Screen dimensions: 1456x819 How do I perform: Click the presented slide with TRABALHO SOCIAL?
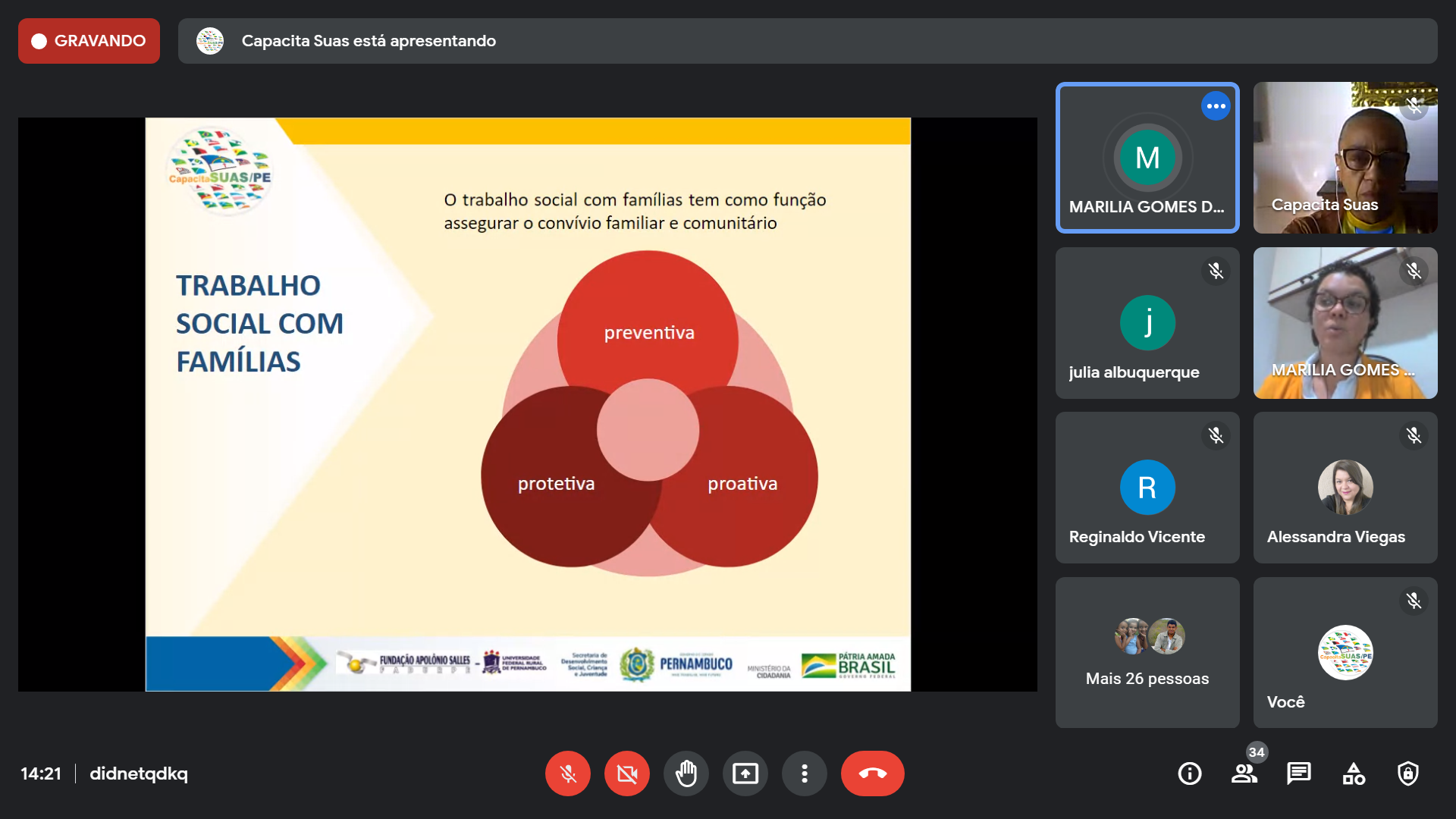(x=528, y=404)
